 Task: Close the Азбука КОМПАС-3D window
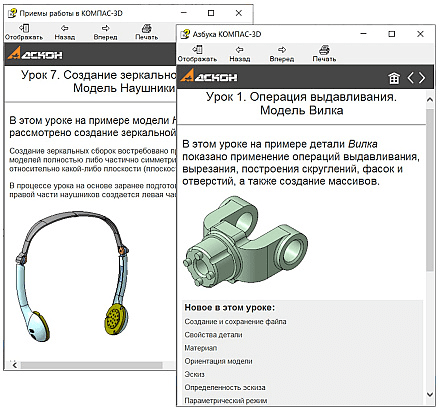(x=420, y=34)
